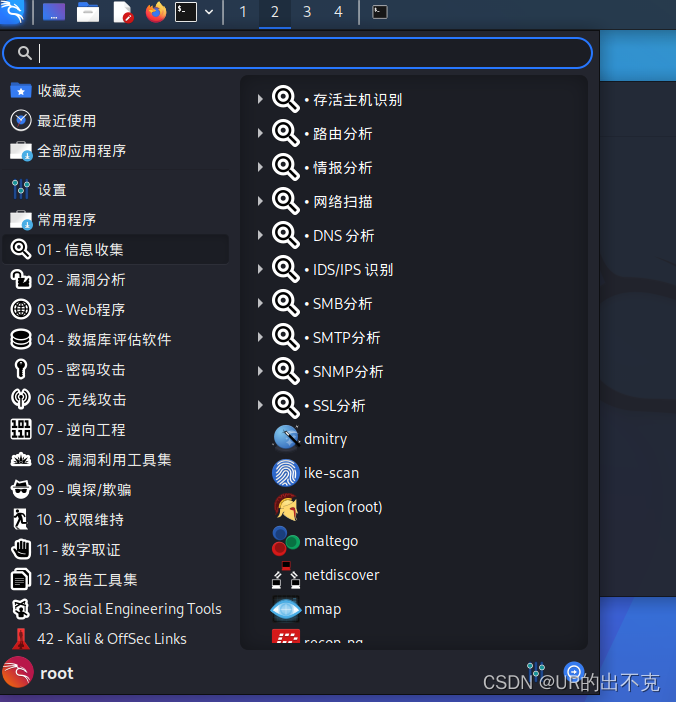Expand 存活主机识别 submenu arrow
Viewport: 676px width, 702px height.
click(260, 99)
